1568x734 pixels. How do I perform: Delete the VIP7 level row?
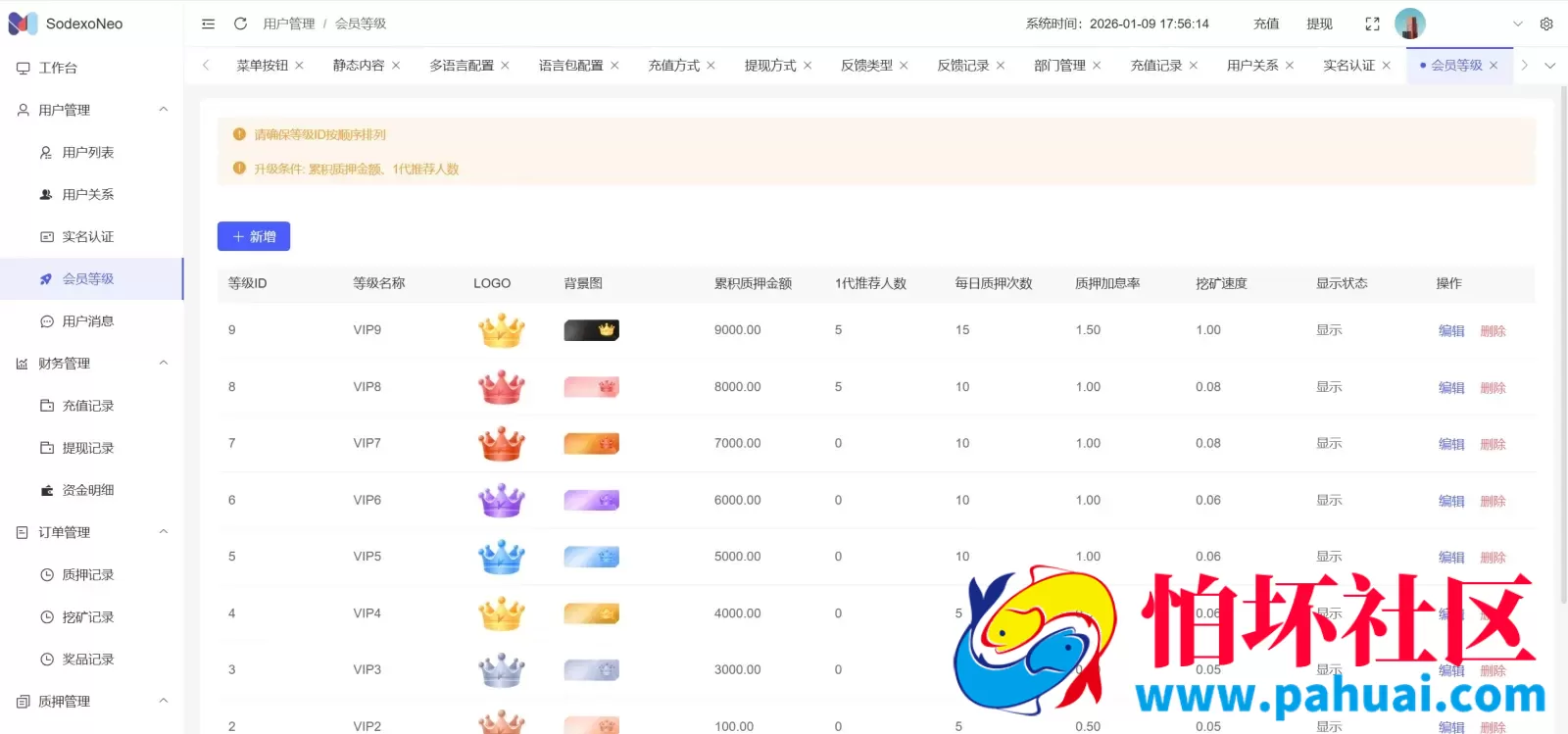1493,445
